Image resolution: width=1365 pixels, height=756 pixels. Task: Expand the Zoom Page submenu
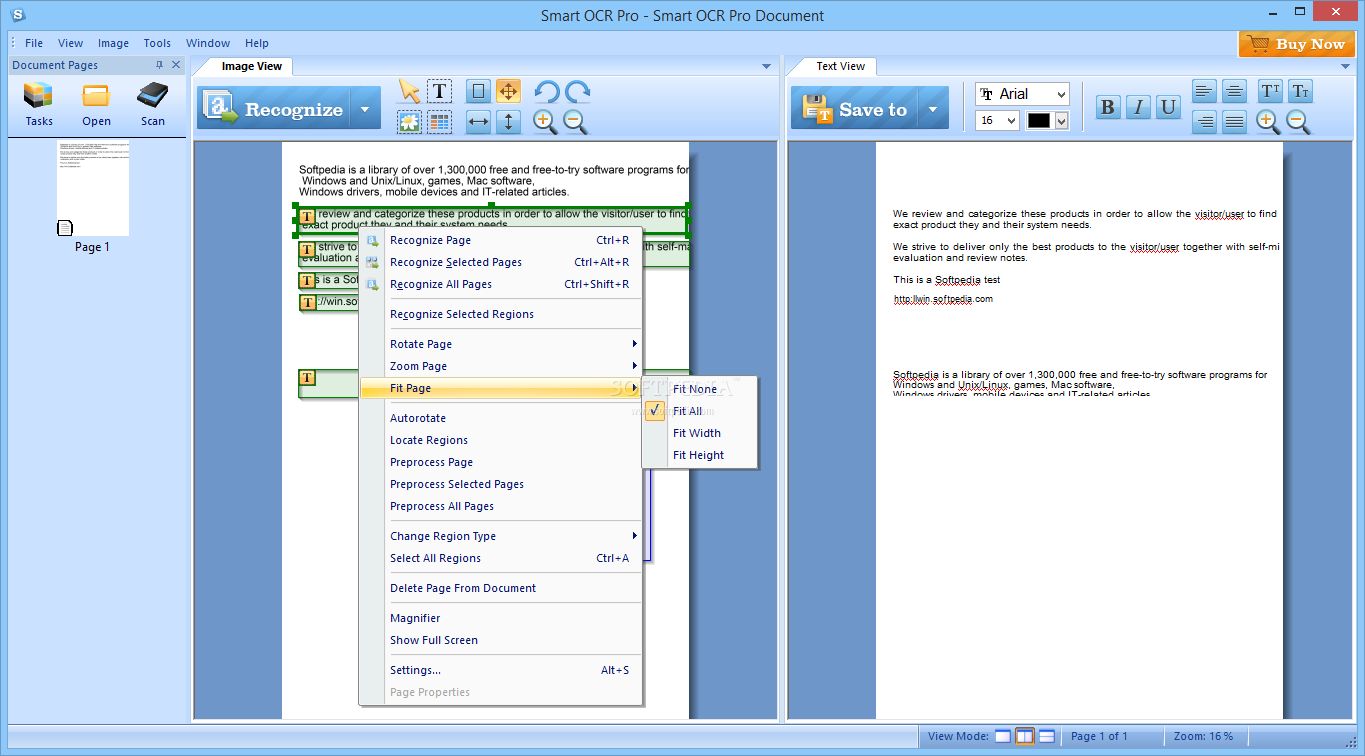[x=501, y=366]
